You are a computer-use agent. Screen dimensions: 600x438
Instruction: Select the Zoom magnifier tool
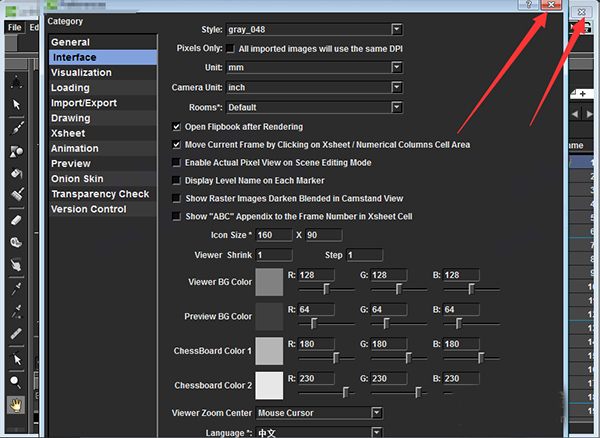click(17, 381)
